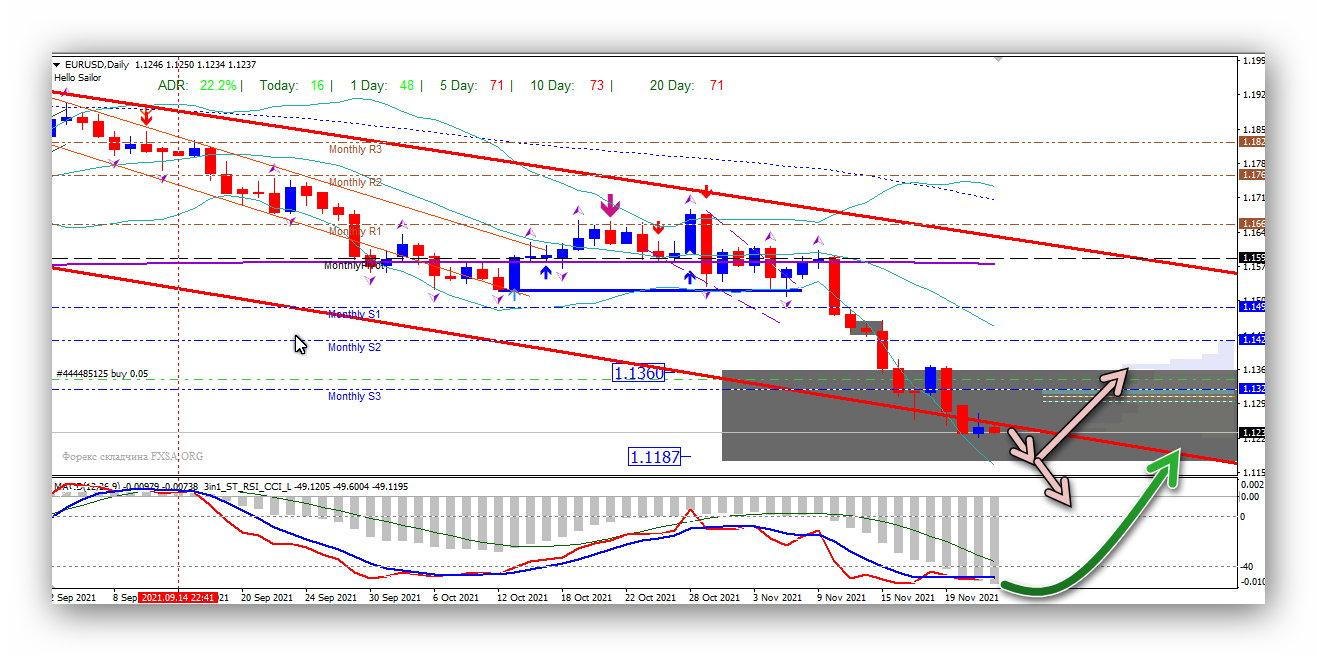Click the red double arrow near 8 Sep

(146, 117)
